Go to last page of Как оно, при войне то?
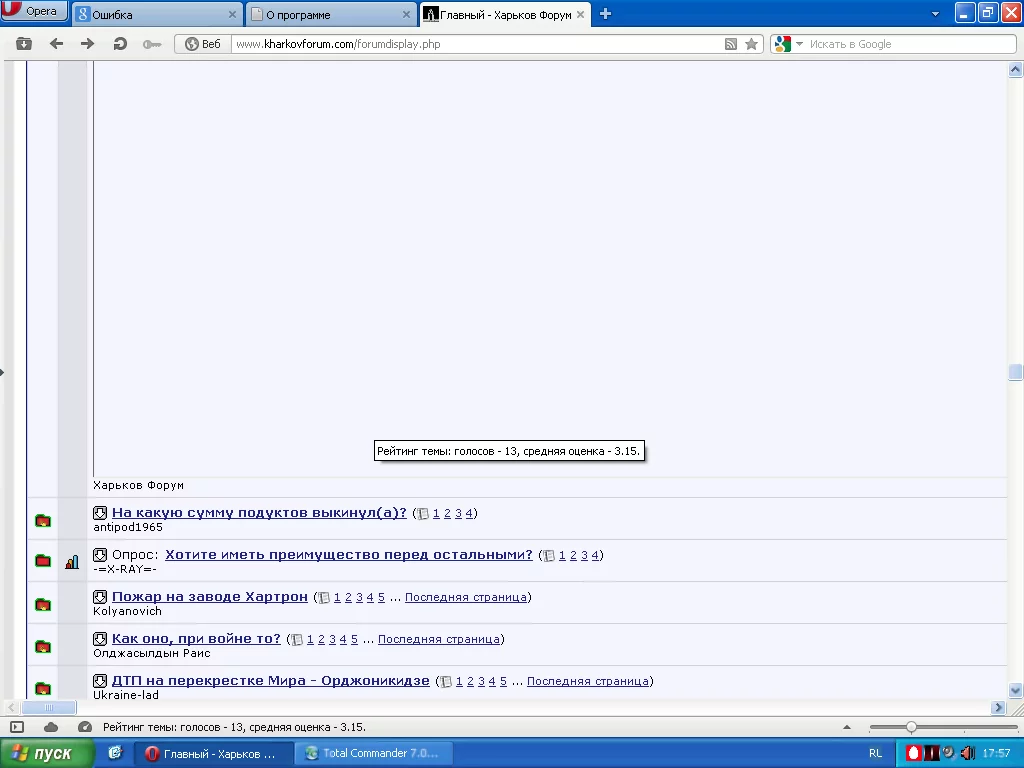The width and height of the screenshot is (1024, 768). click(439, 639)
